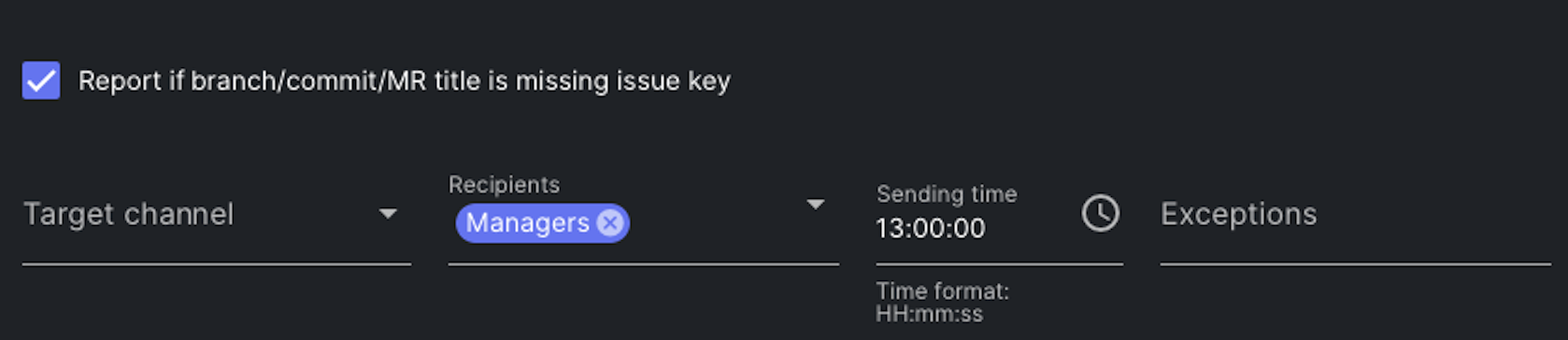The height and width of the screenshot is (340, 1568).
Task: Select the Managers recipient chip
Action: 542,223
